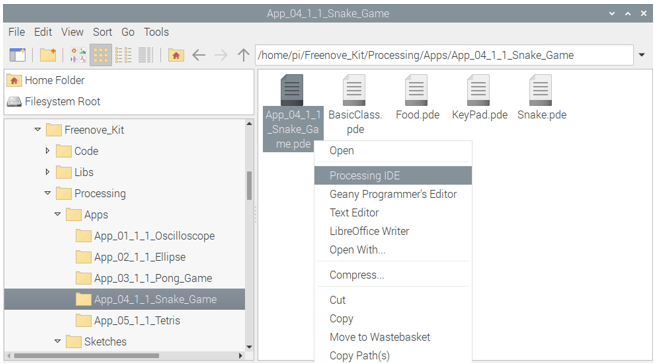Open the View menu
This screenshot has width=655, height=363.
point(72,32)
